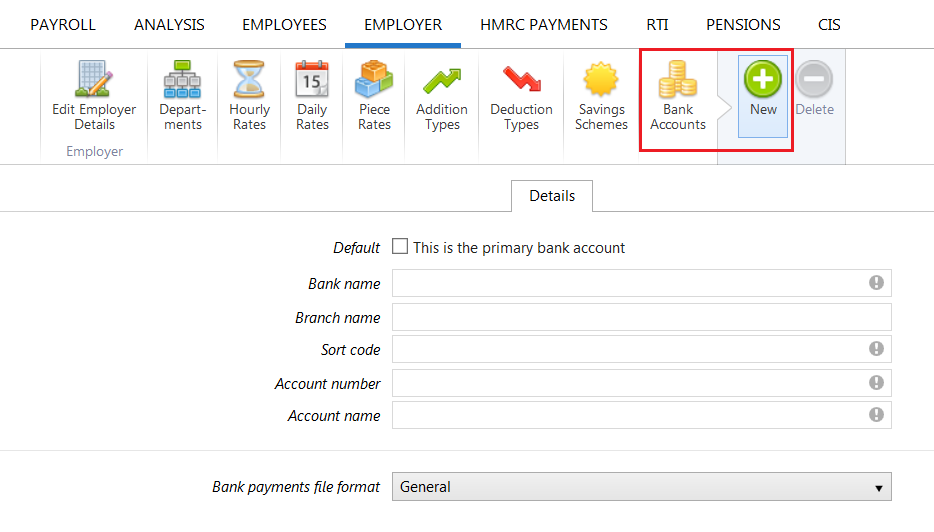Go to the HMRC PAYMENTS tab

[544, 24]
